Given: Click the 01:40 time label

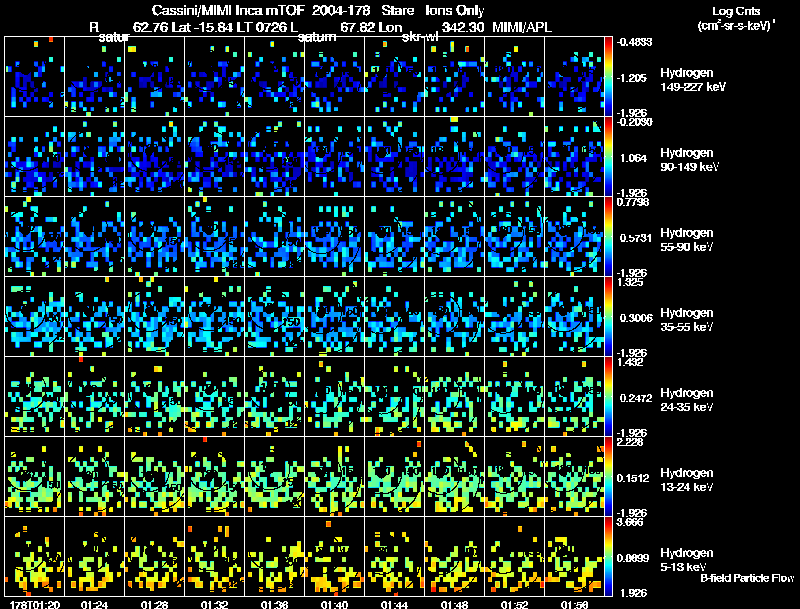Looking at the screenshot, I should (334, 605).
